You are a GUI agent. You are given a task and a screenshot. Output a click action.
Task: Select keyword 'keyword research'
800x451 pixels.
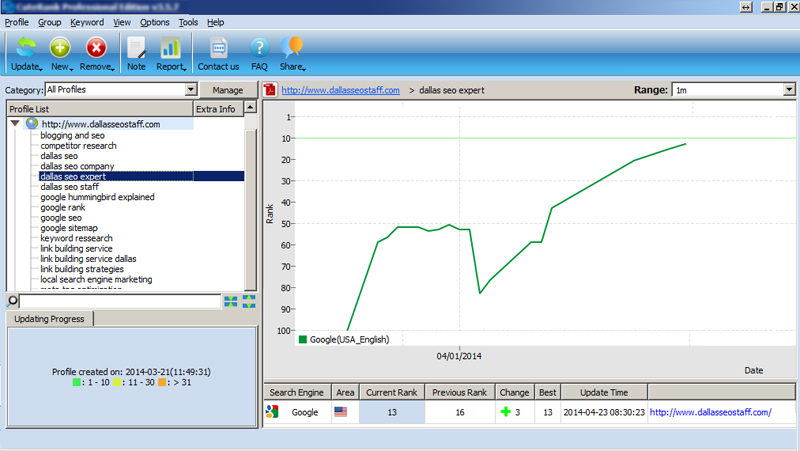(x=77, y=238)
